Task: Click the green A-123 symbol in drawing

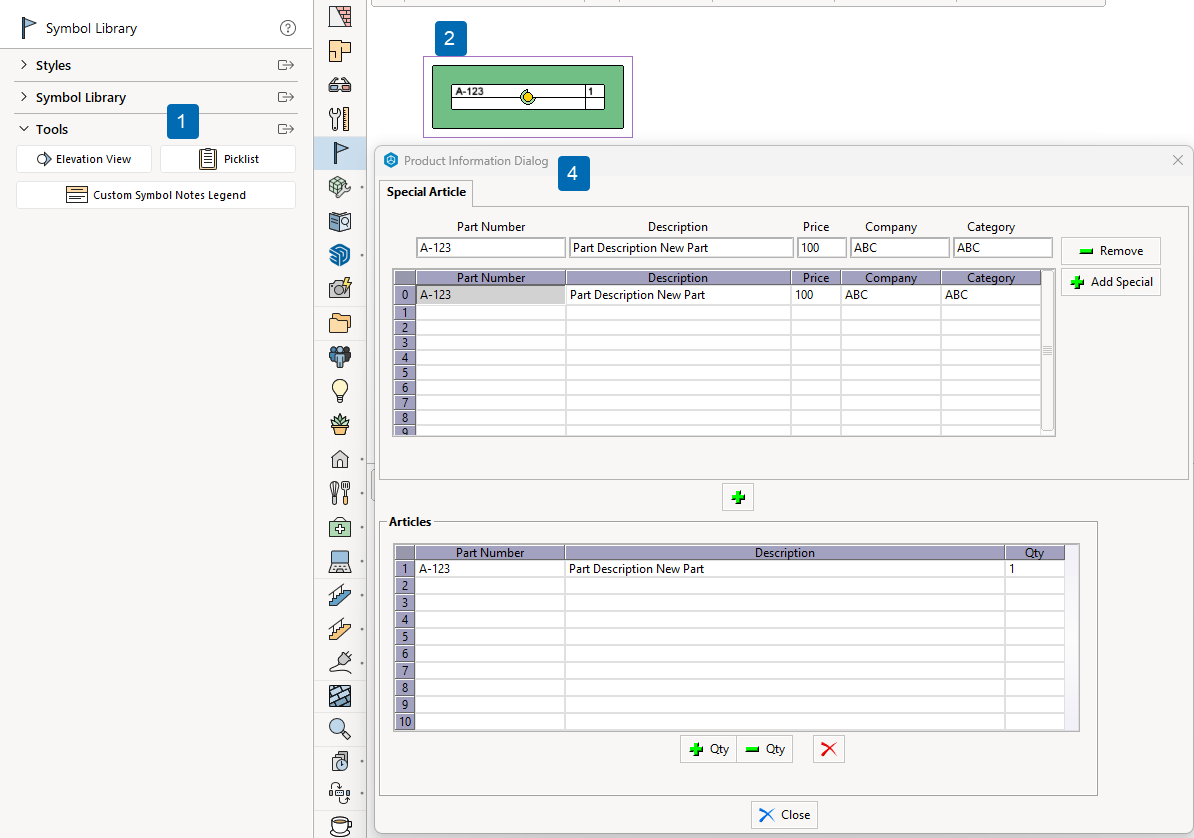Action: coord(528,97)
